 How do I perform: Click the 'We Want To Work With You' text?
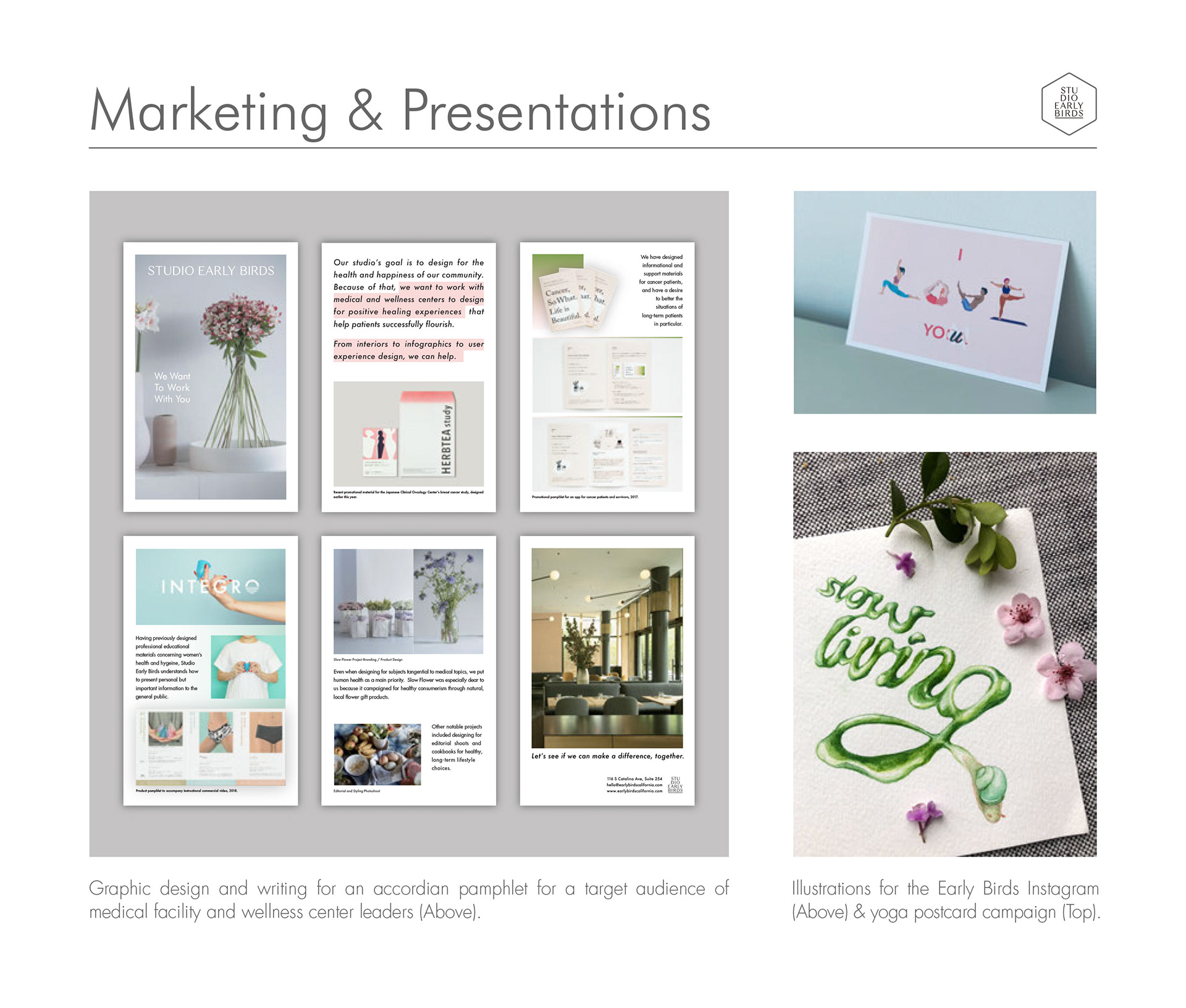[172, 388]
